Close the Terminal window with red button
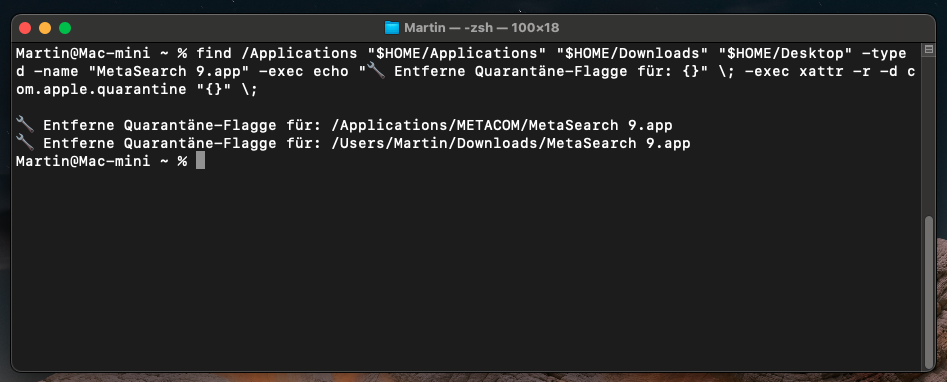 25,28
